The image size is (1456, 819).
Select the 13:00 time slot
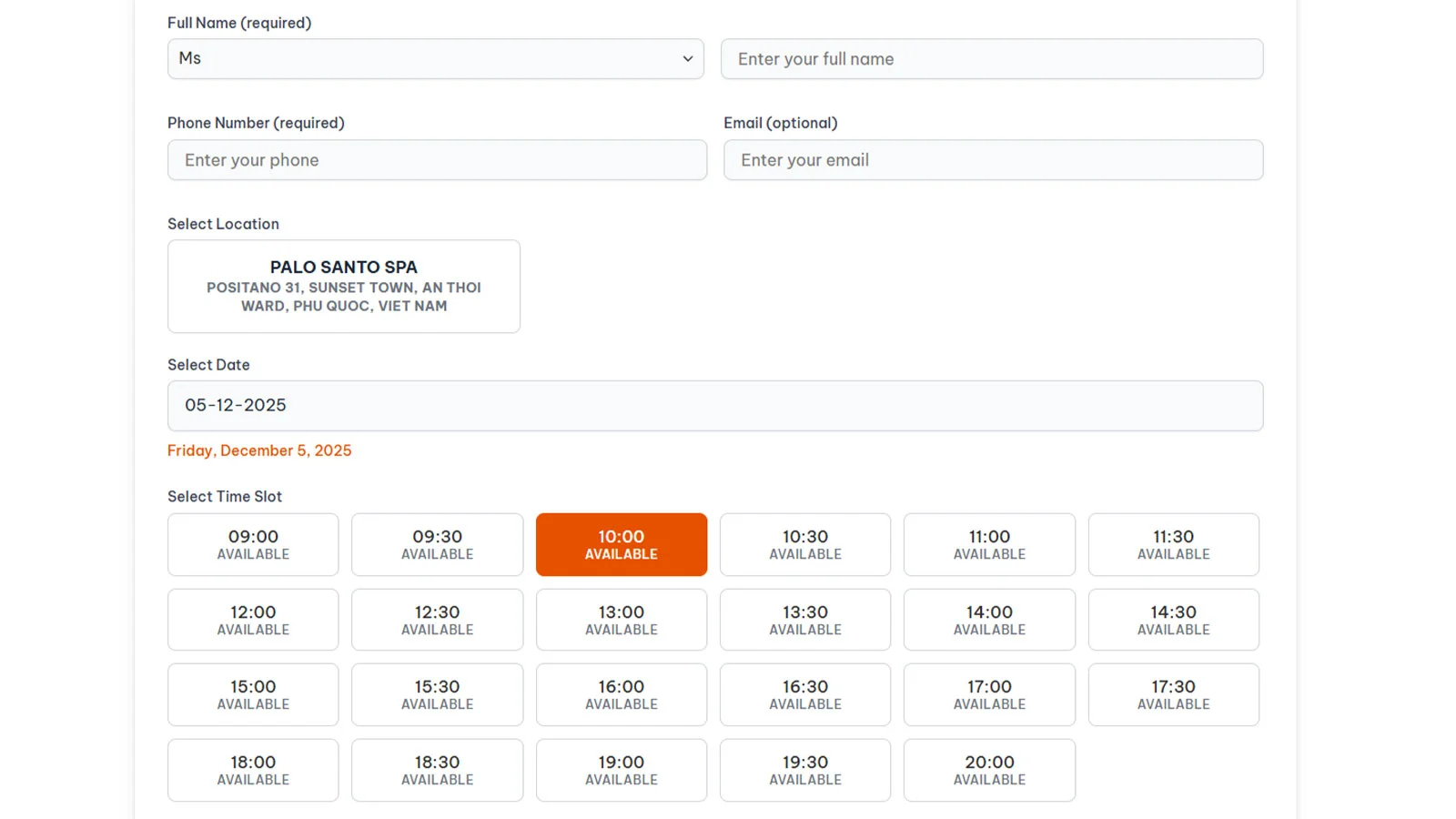621,620
